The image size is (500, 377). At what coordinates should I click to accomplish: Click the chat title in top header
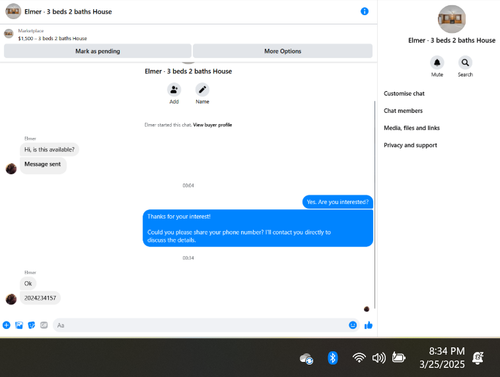point(68,12)
